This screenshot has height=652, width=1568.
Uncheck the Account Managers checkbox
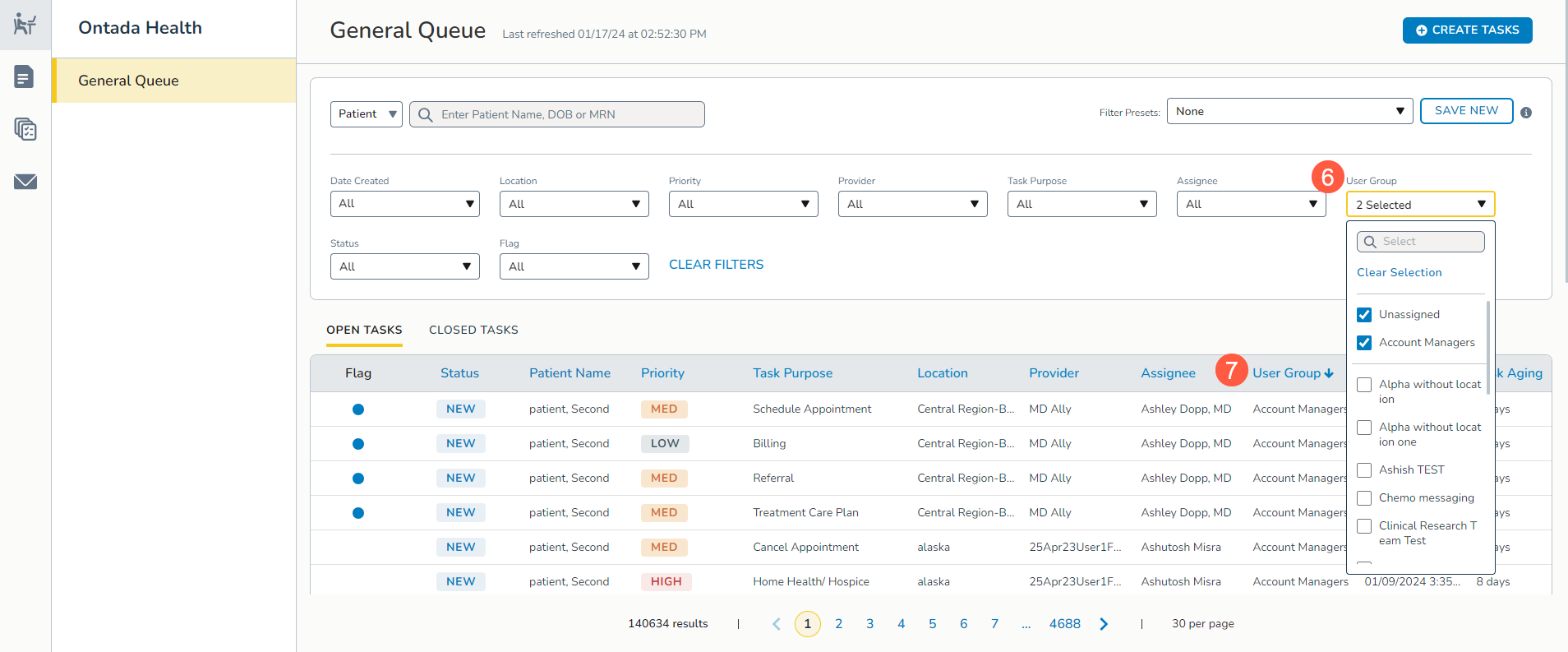(1364, 343)
